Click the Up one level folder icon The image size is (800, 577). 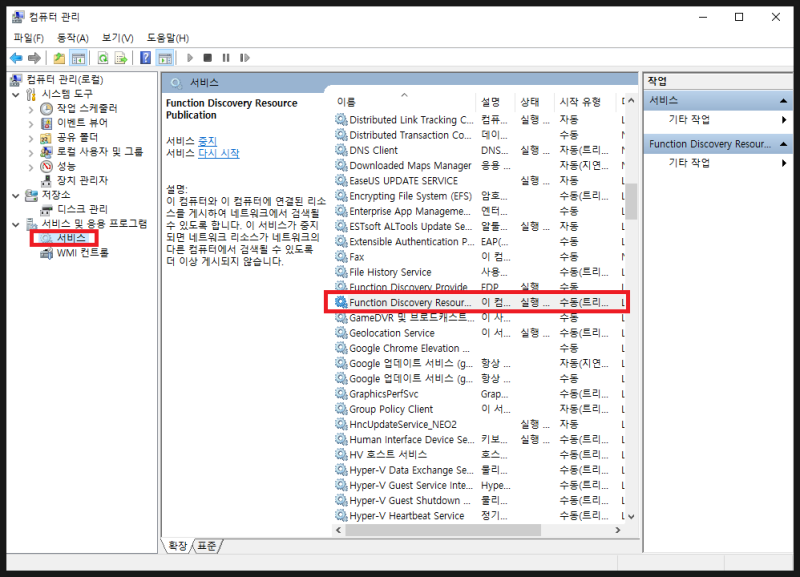click(59, 58)
